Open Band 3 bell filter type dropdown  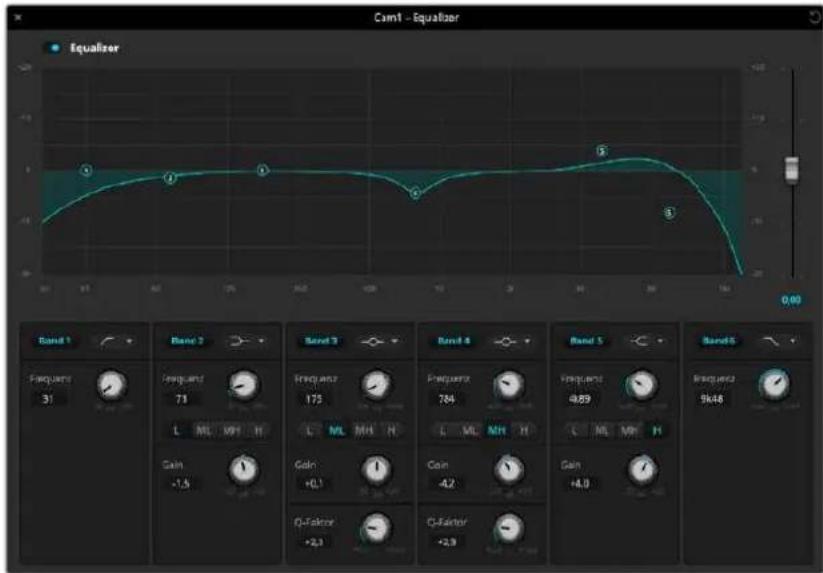coord(379,341)
